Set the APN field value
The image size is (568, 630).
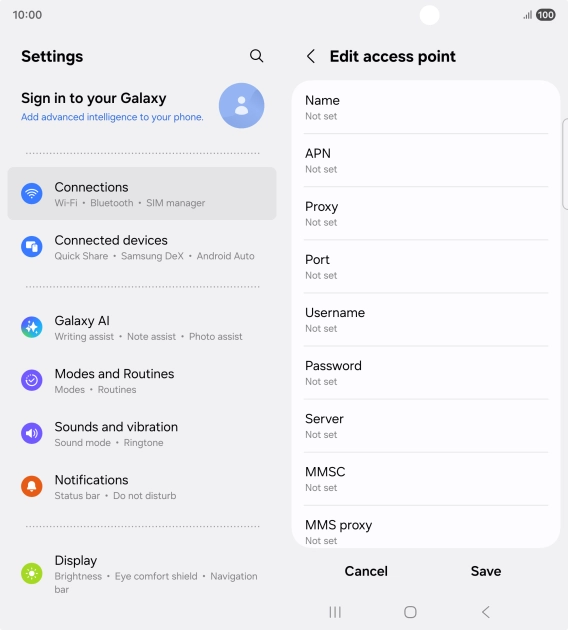coord(426,160)
